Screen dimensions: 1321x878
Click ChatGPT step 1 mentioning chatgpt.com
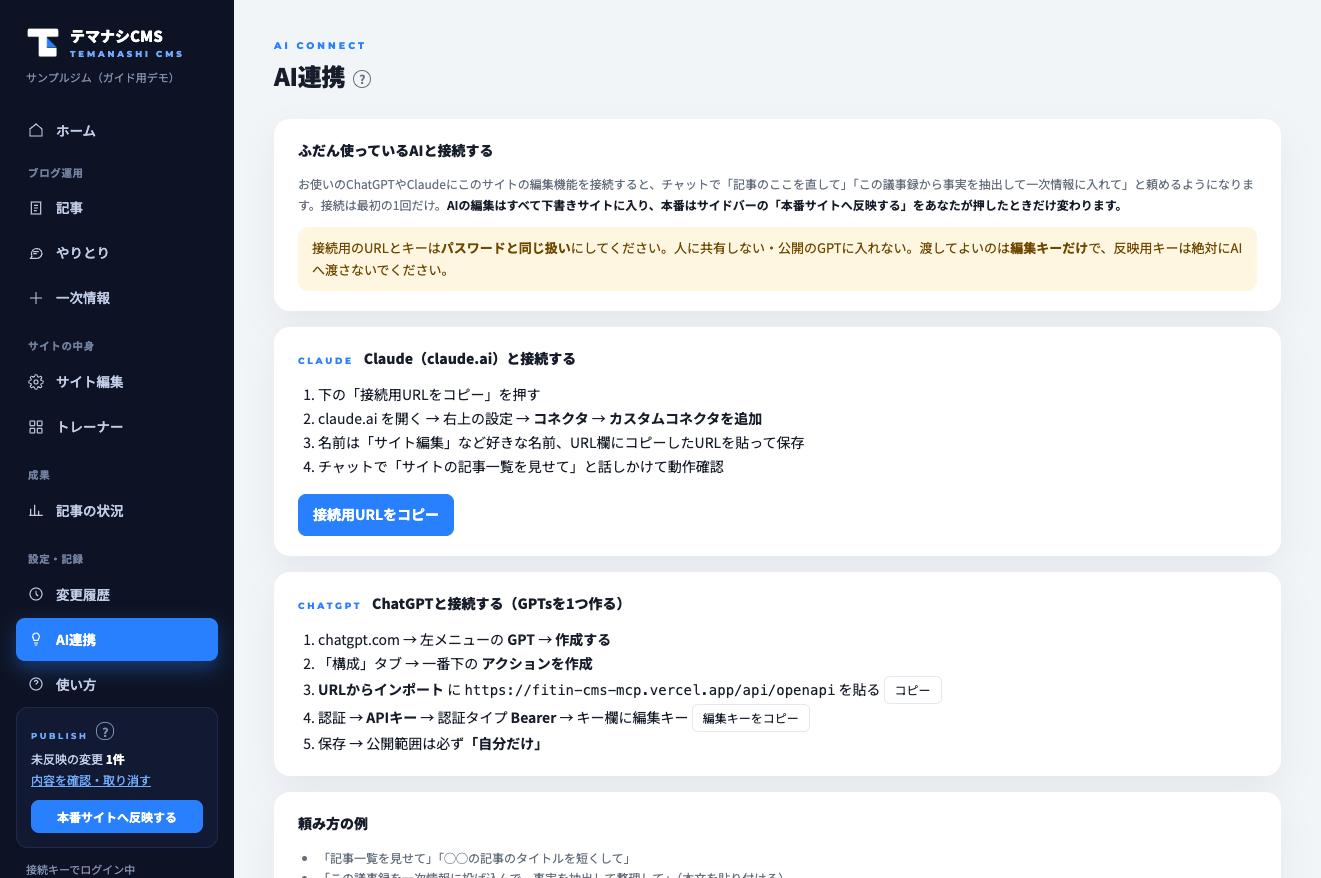pyautogui.click(x=464, y=640)
